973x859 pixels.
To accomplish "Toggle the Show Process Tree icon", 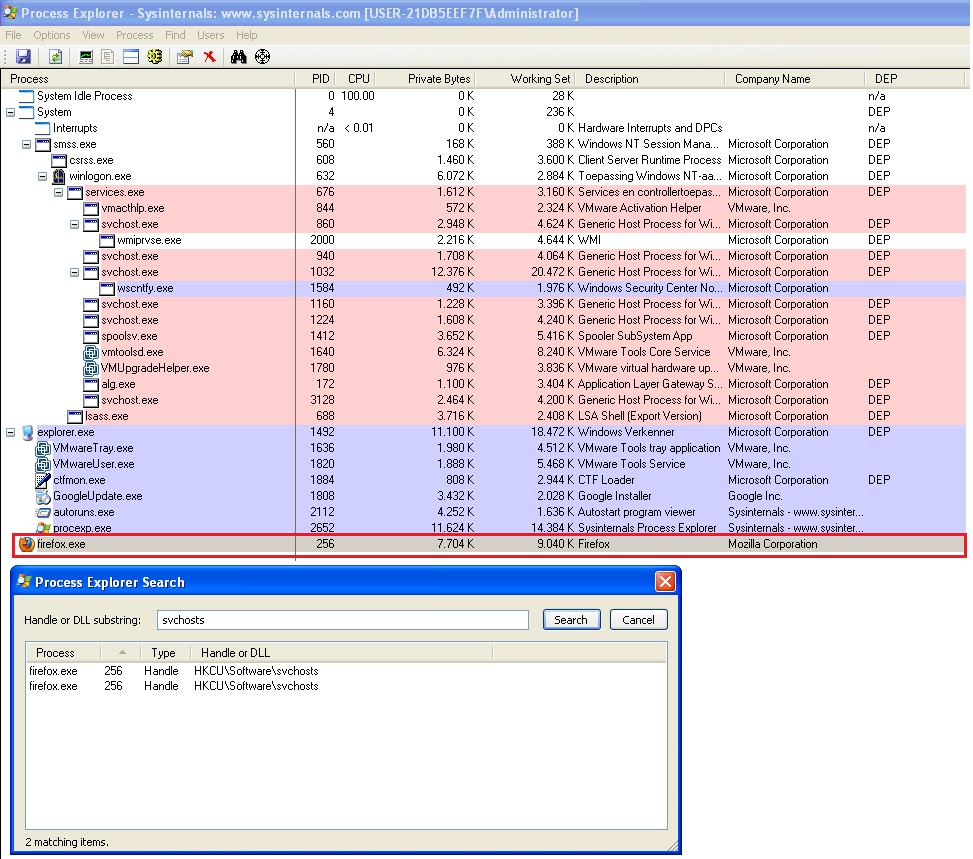I will (107, 57).
